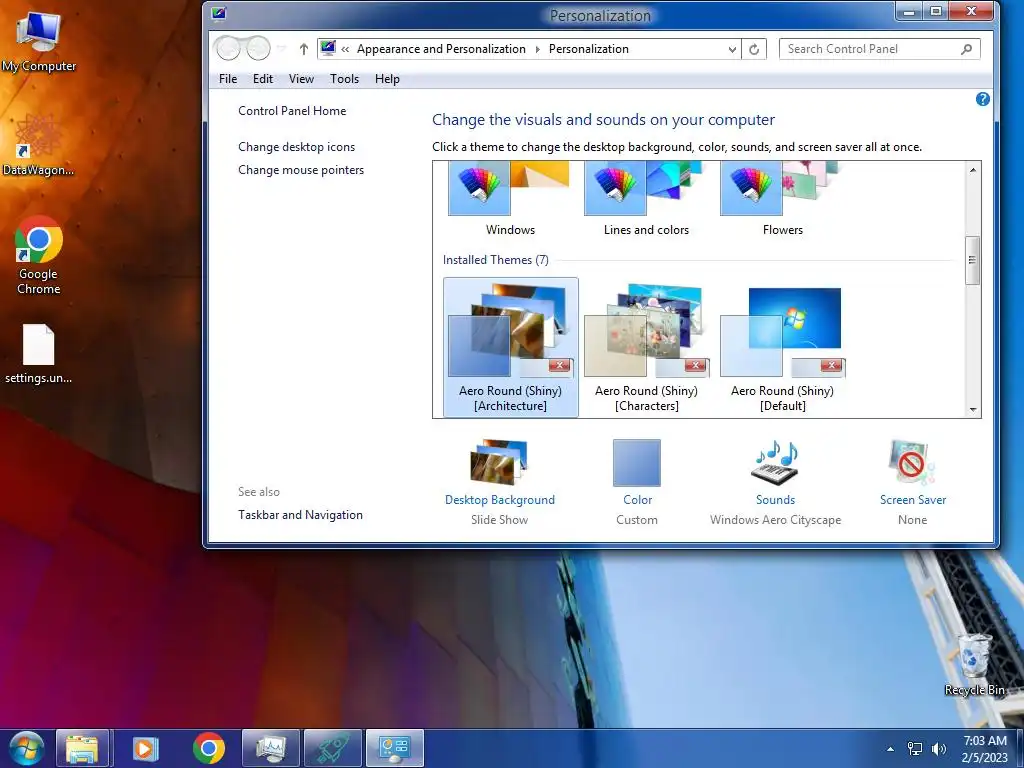Click the Search Control Panel field
This screenshot has width=1024, height=768.
(x=879, y=49)
